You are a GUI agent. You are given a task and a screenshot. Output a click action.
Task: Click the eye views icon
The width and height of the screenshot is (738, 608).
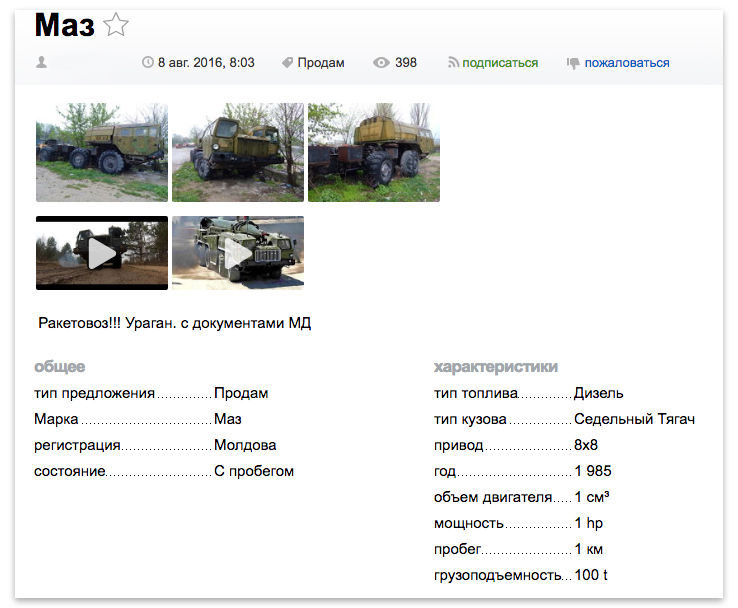click(381, 63)
